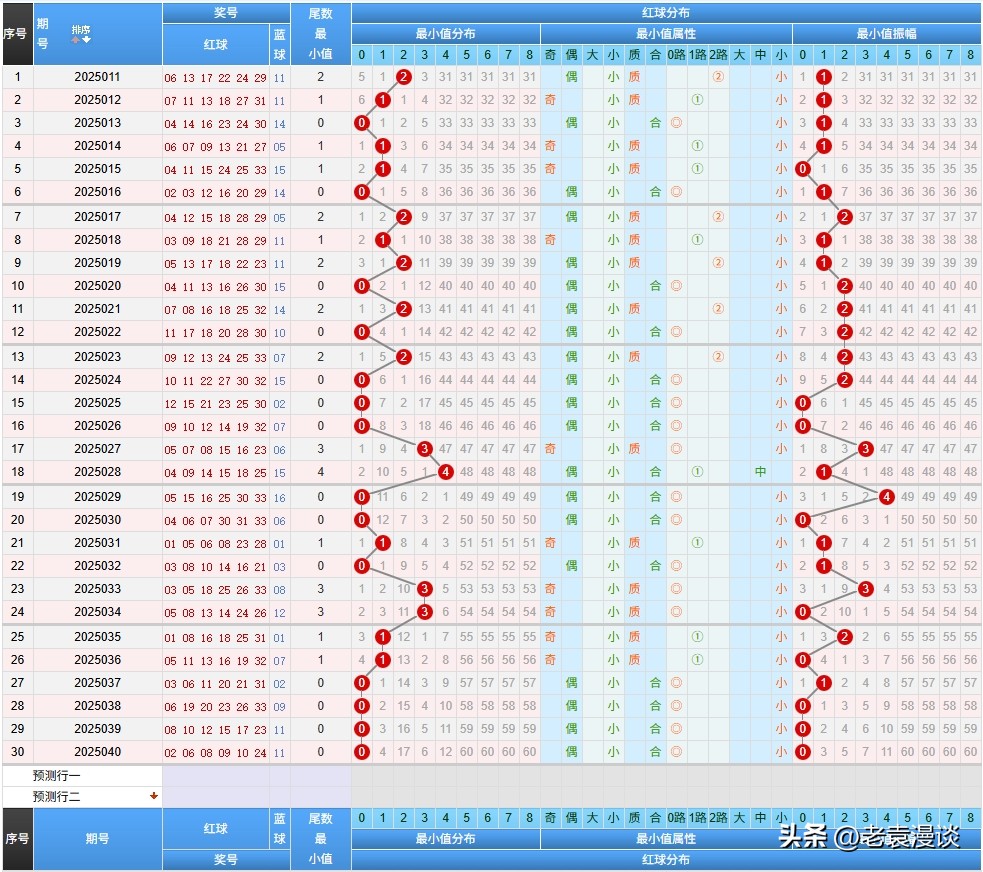Select the top 红球分布 header
The height and width of the screenshot is (872, 983).
tap(665, 13)
